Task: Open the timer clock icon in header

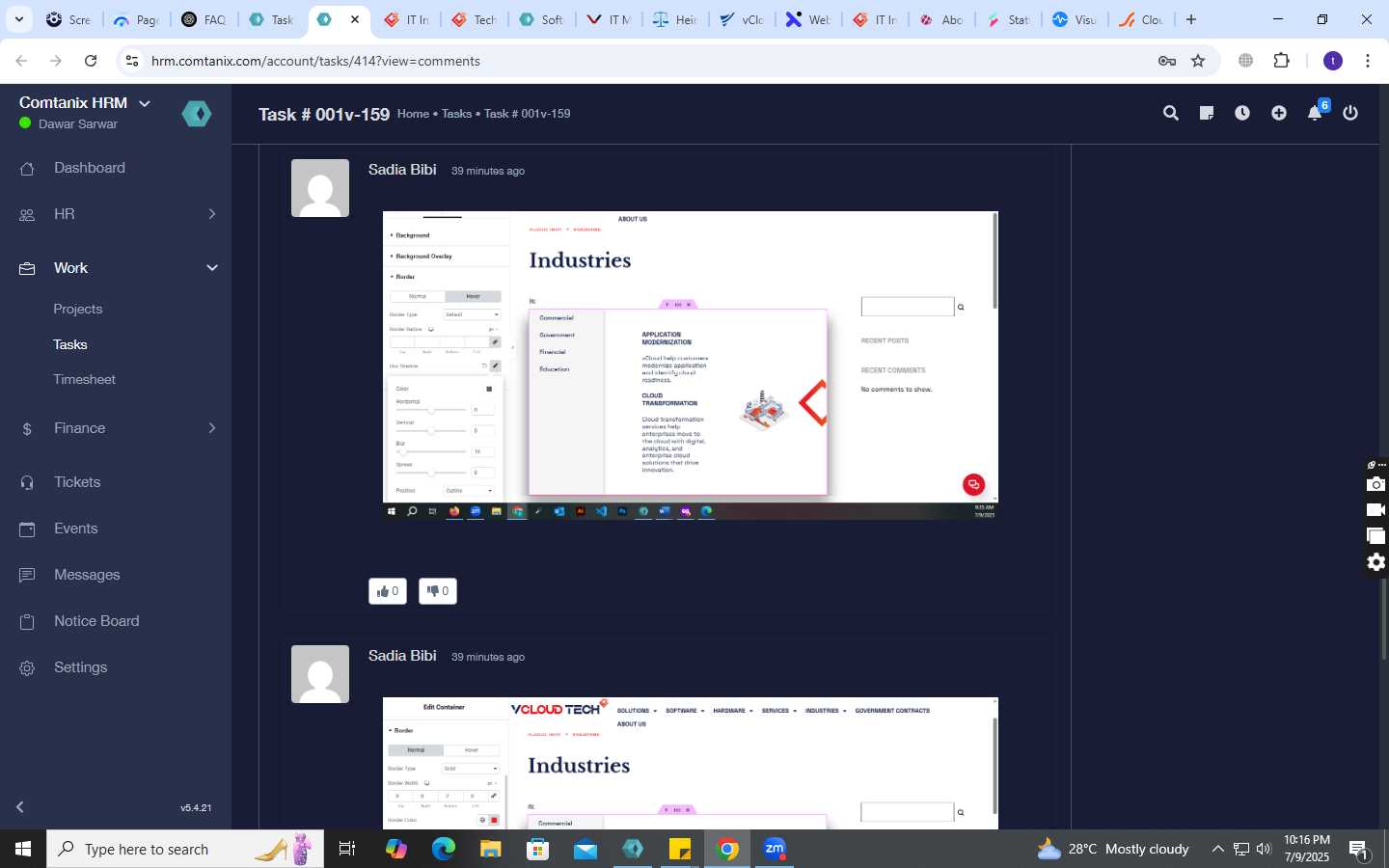Action: [x=1242, y=114]
